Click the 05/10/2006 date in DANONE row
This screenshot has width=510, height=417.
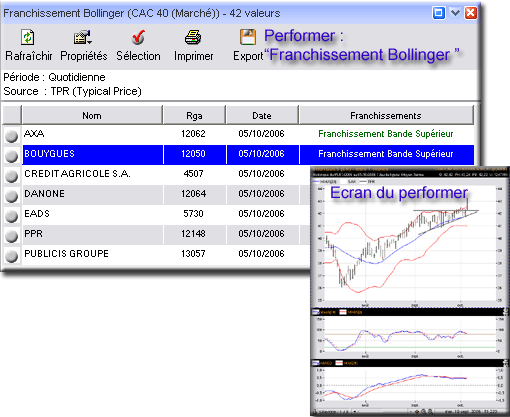261,194
